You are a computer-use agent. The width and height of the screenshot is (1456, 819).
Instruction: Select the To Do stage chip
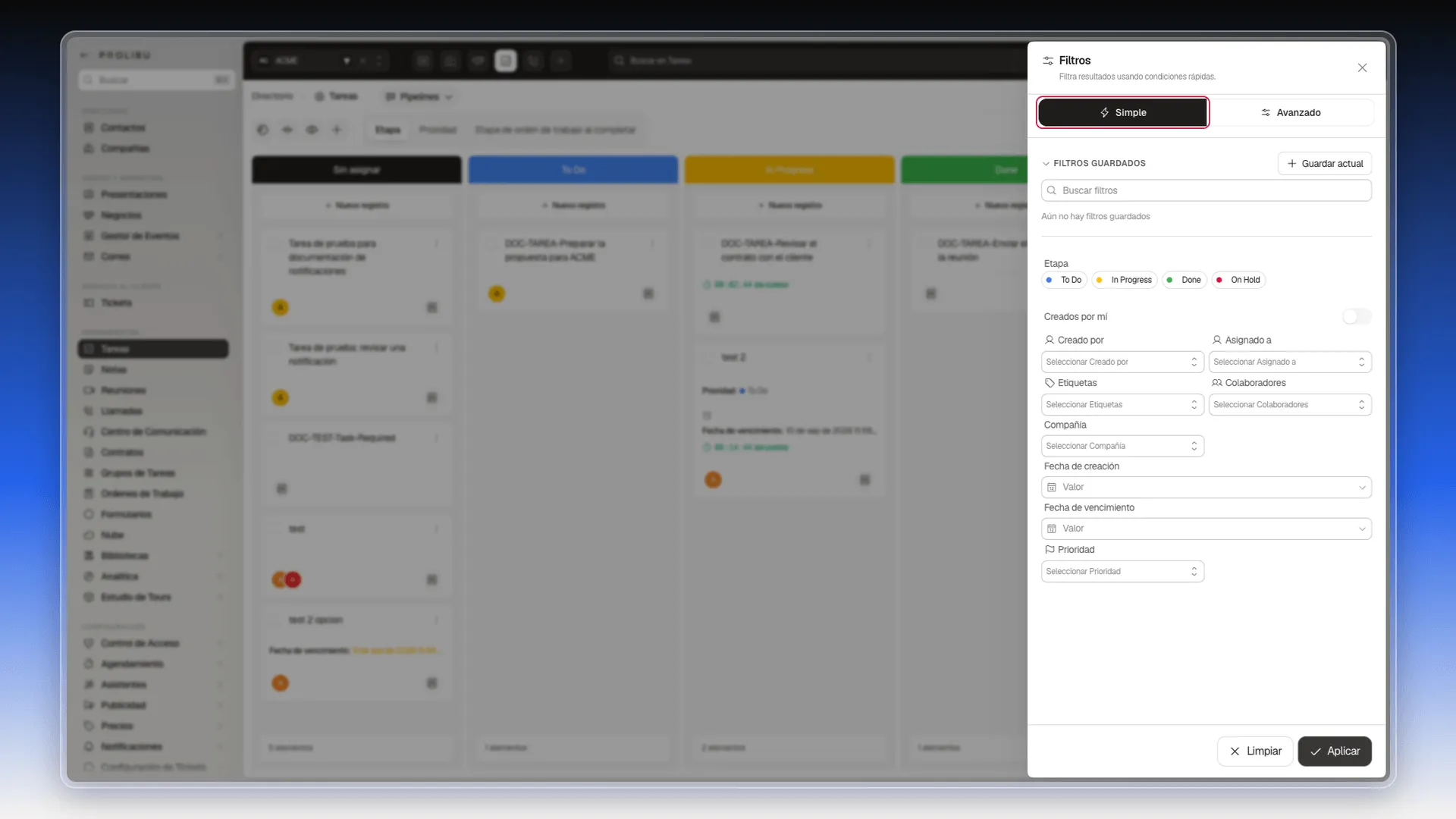pyautogui.click(x=1065, y=280)
